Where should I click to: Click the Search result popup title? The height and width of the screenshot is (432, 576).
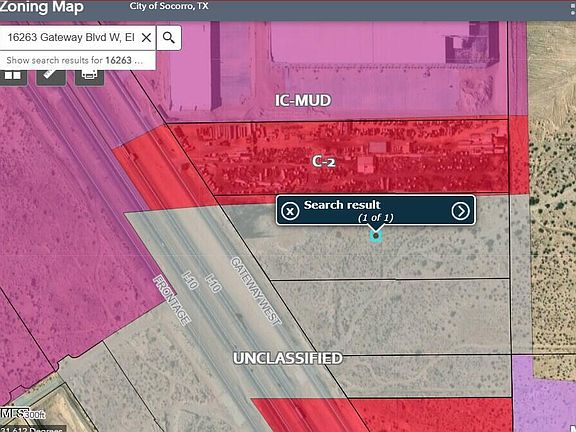click(x=342, y=205)
